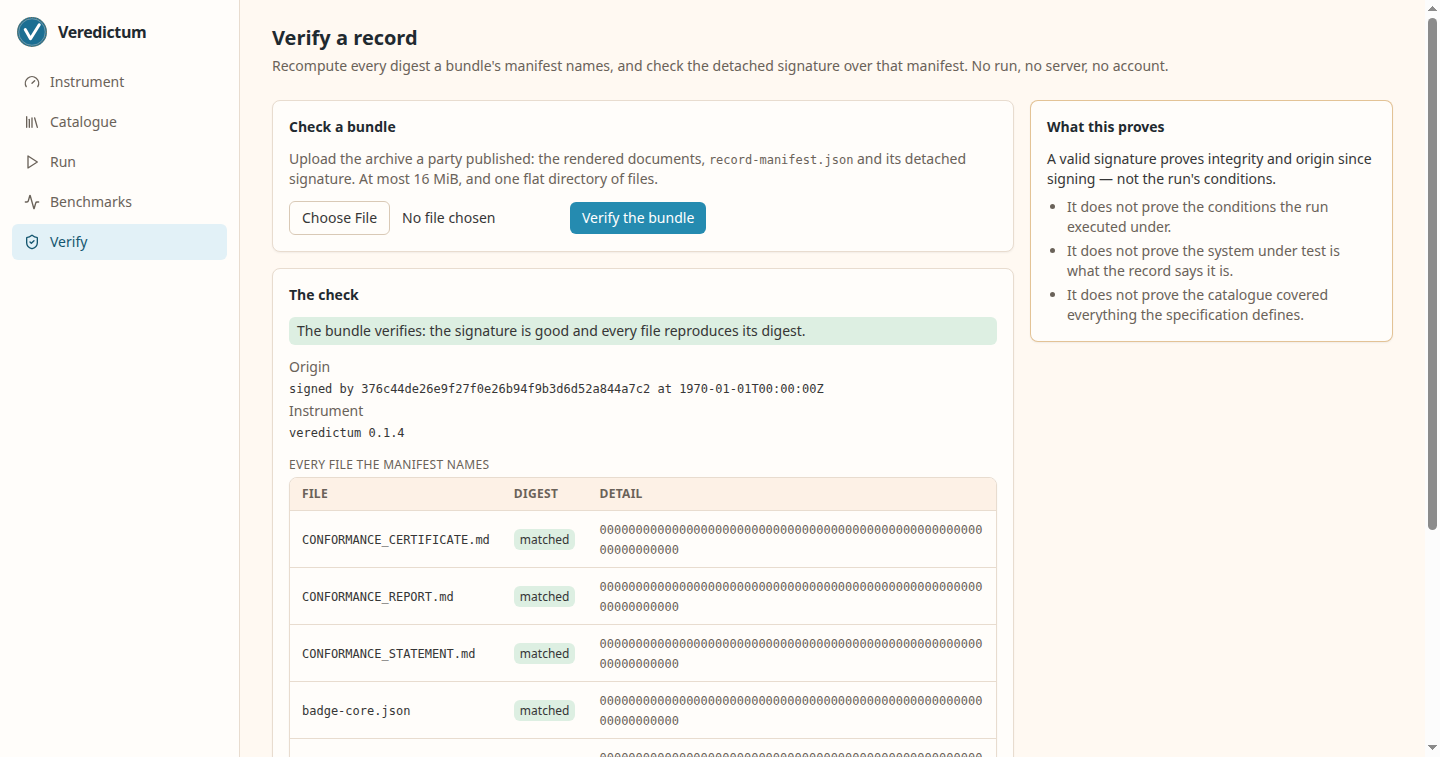
Task: Click the 'No file chosen' label
Action: coord(448,218)
